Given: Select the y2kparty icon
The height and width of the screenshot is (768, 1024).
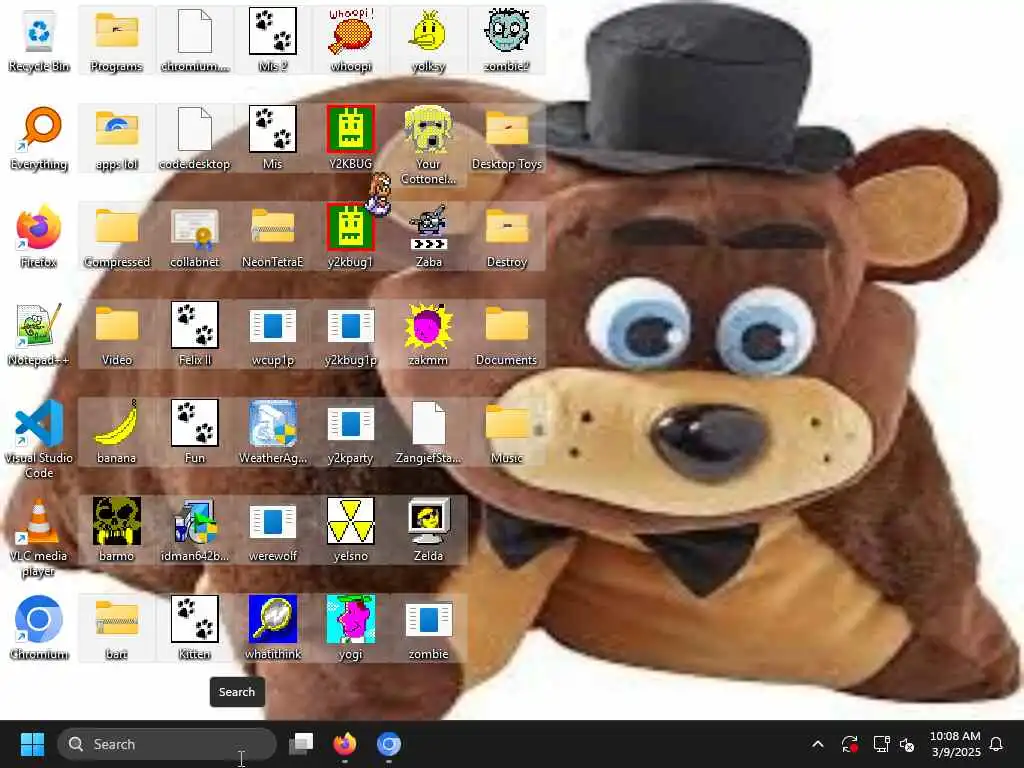Looking at the screenshot, I should point(351,431).
